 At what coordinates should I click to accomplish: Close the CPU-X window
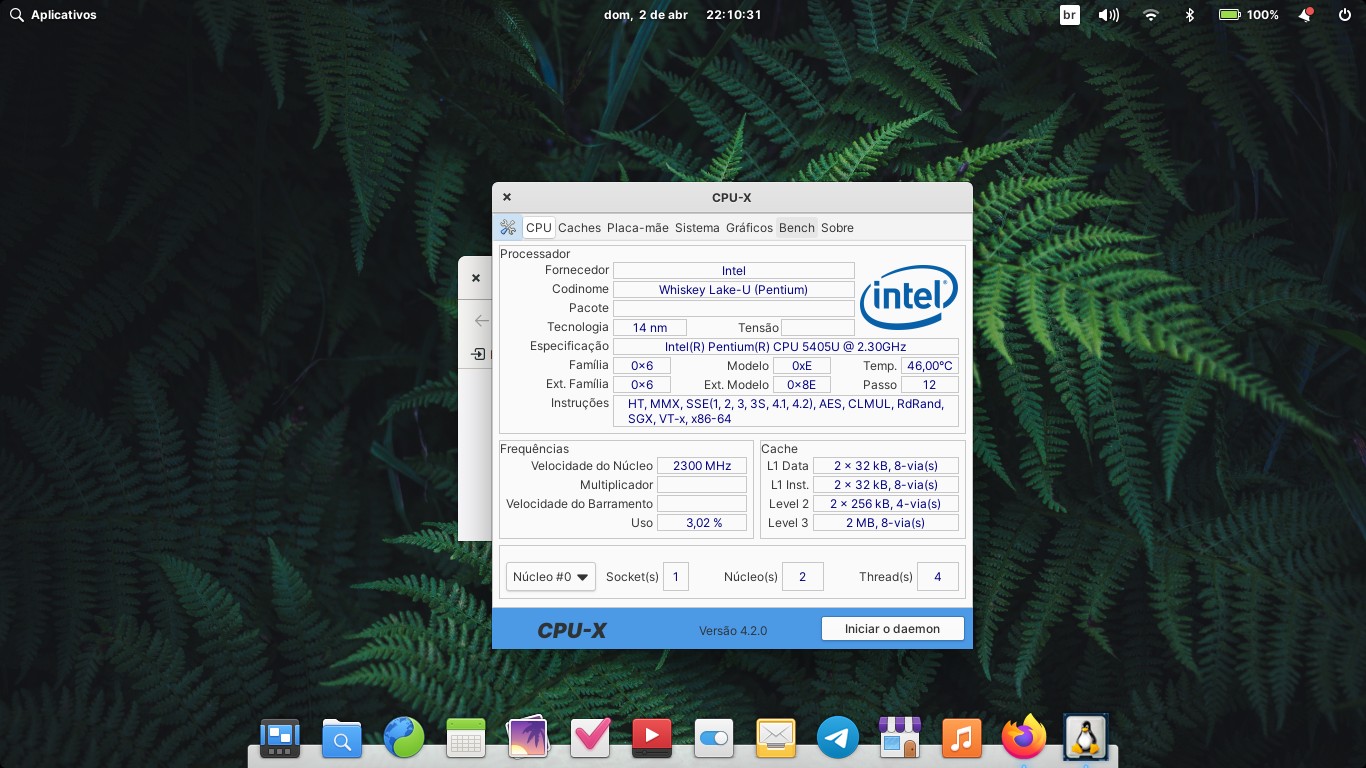(x=507, y=197)
